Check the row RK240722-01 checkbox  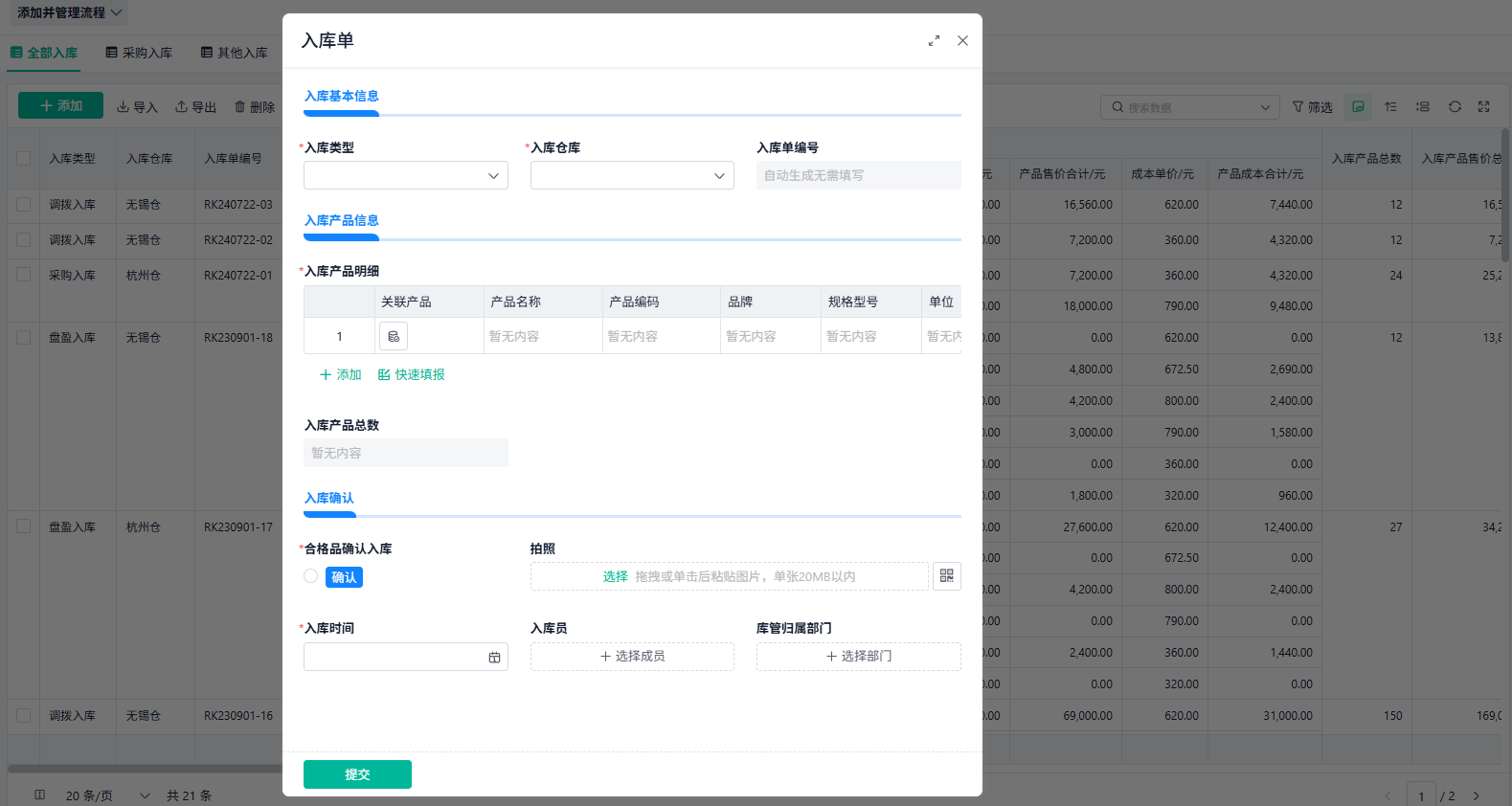click(24, 275)
